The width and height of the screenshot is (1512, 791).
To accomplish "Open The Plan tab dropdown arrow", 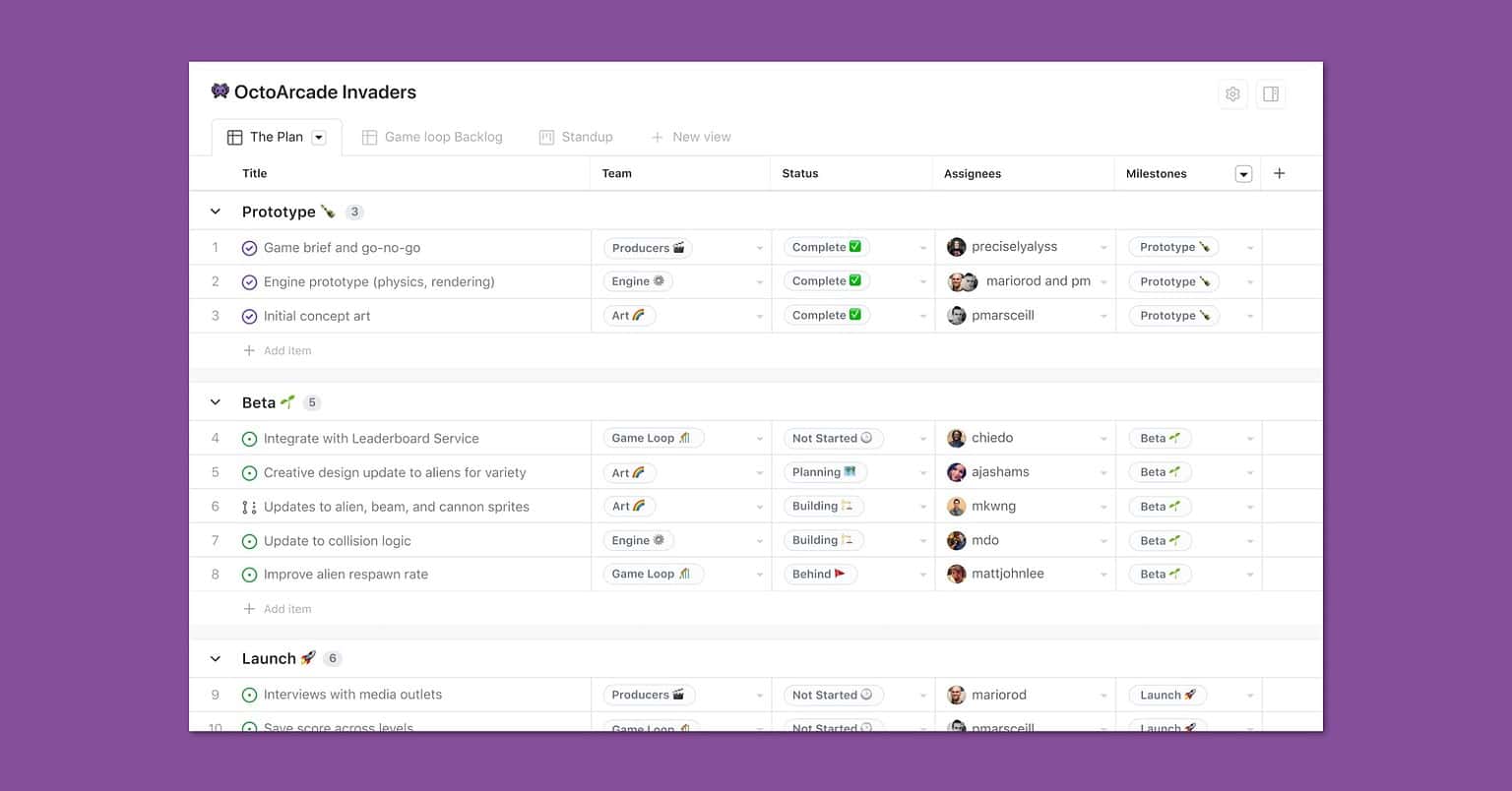I will 319,138.
